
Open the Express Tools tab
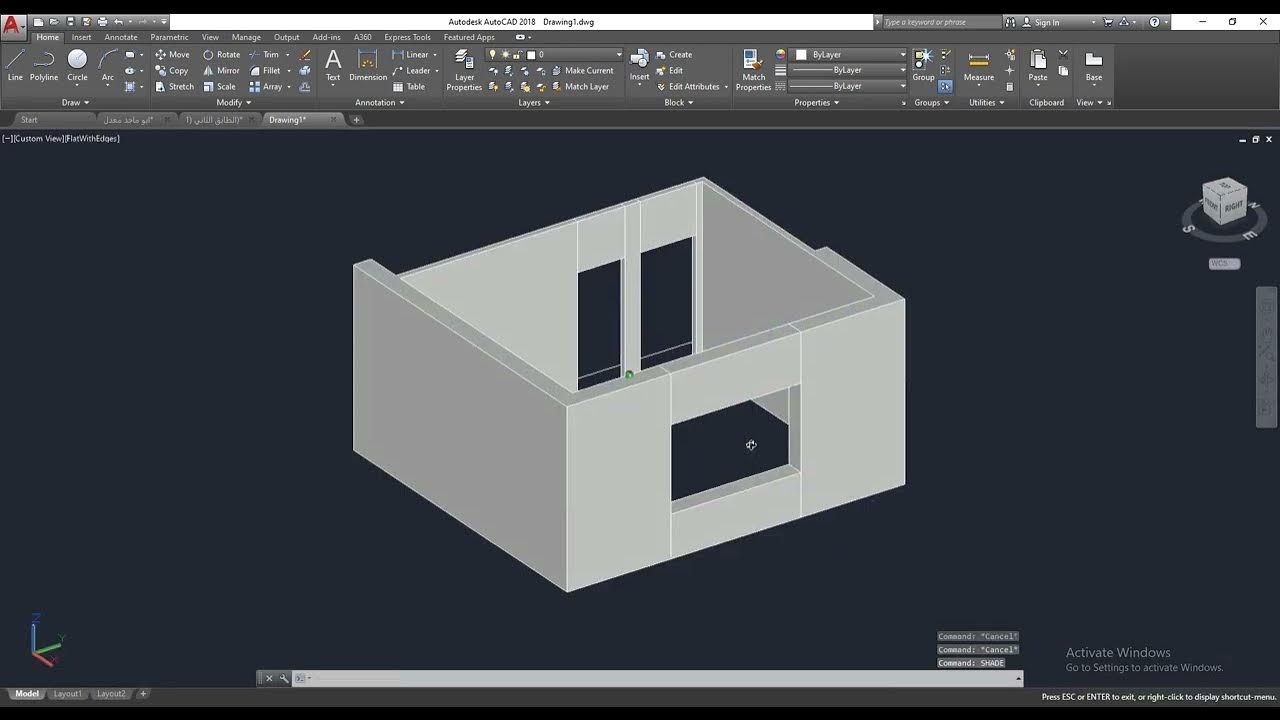(x=407, y=37)
